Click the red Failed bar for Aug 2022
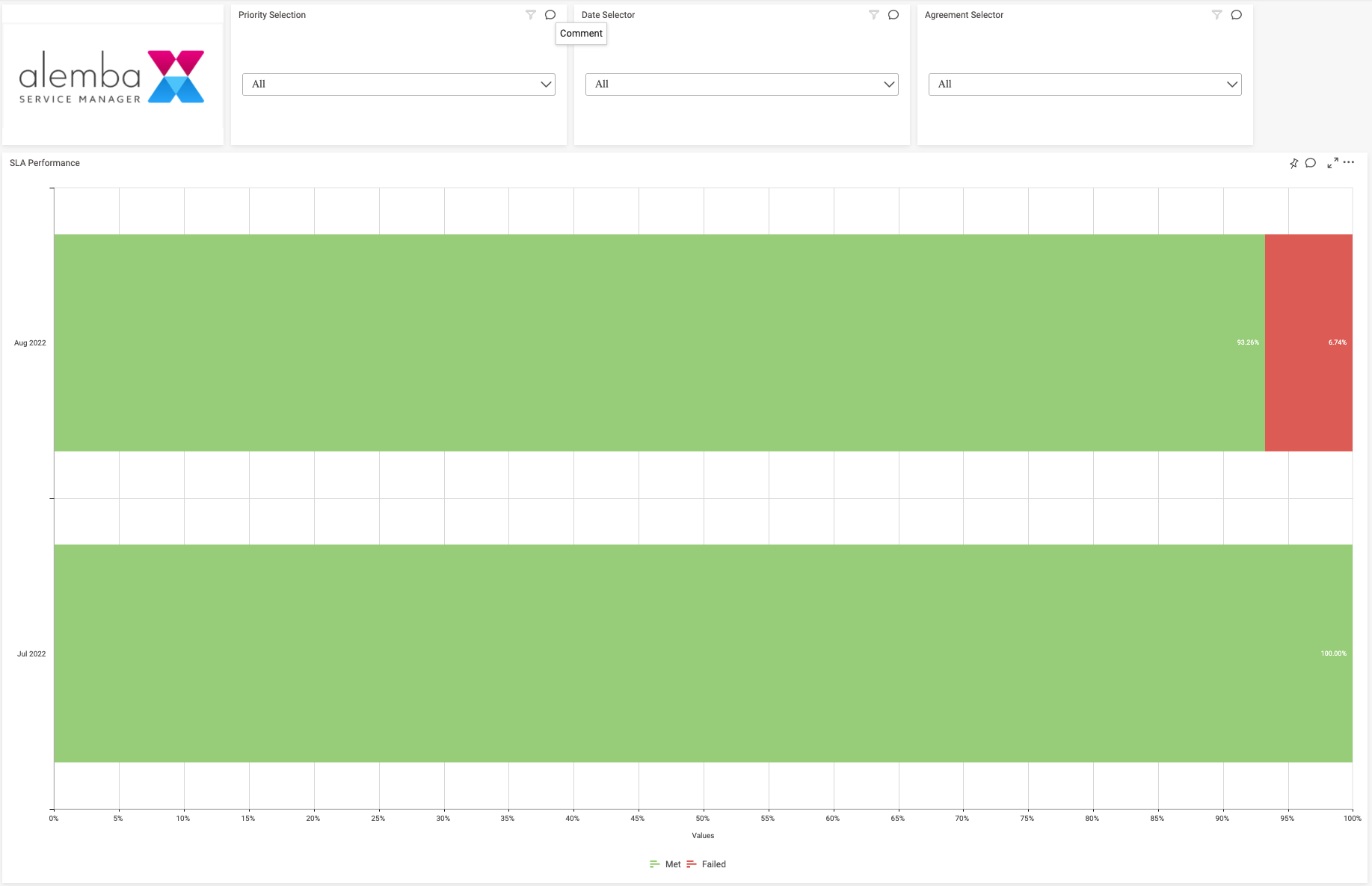 coord(1308,342)
